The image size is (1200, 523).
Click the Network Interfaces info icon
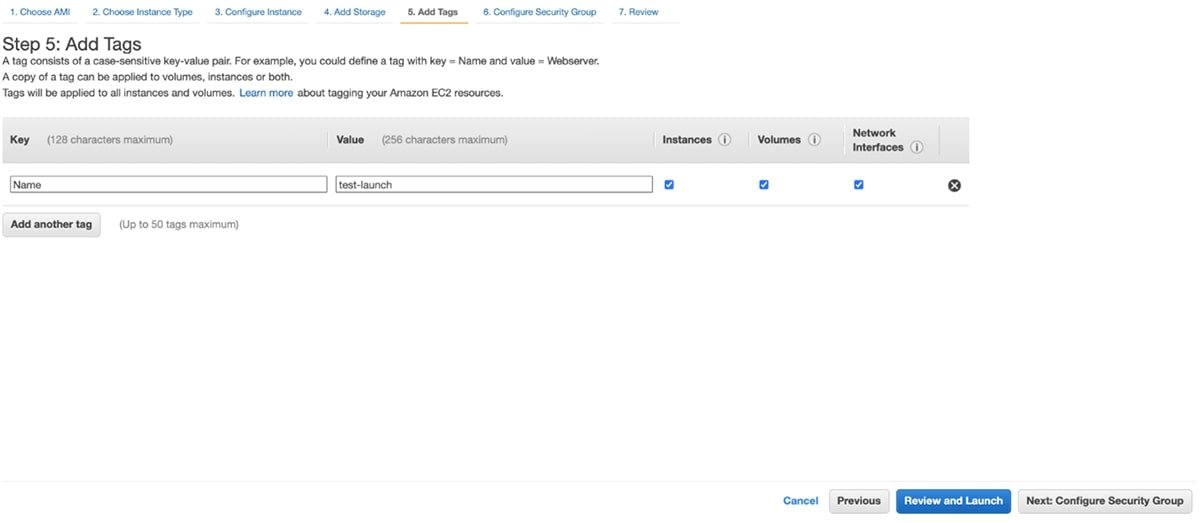[x=916, y=147]
